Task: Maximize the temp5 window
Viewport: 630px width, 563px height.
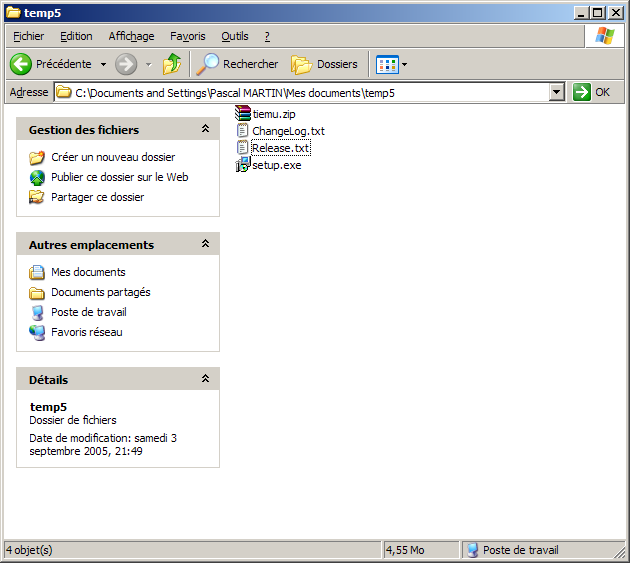Action: (x=597, y=13)
